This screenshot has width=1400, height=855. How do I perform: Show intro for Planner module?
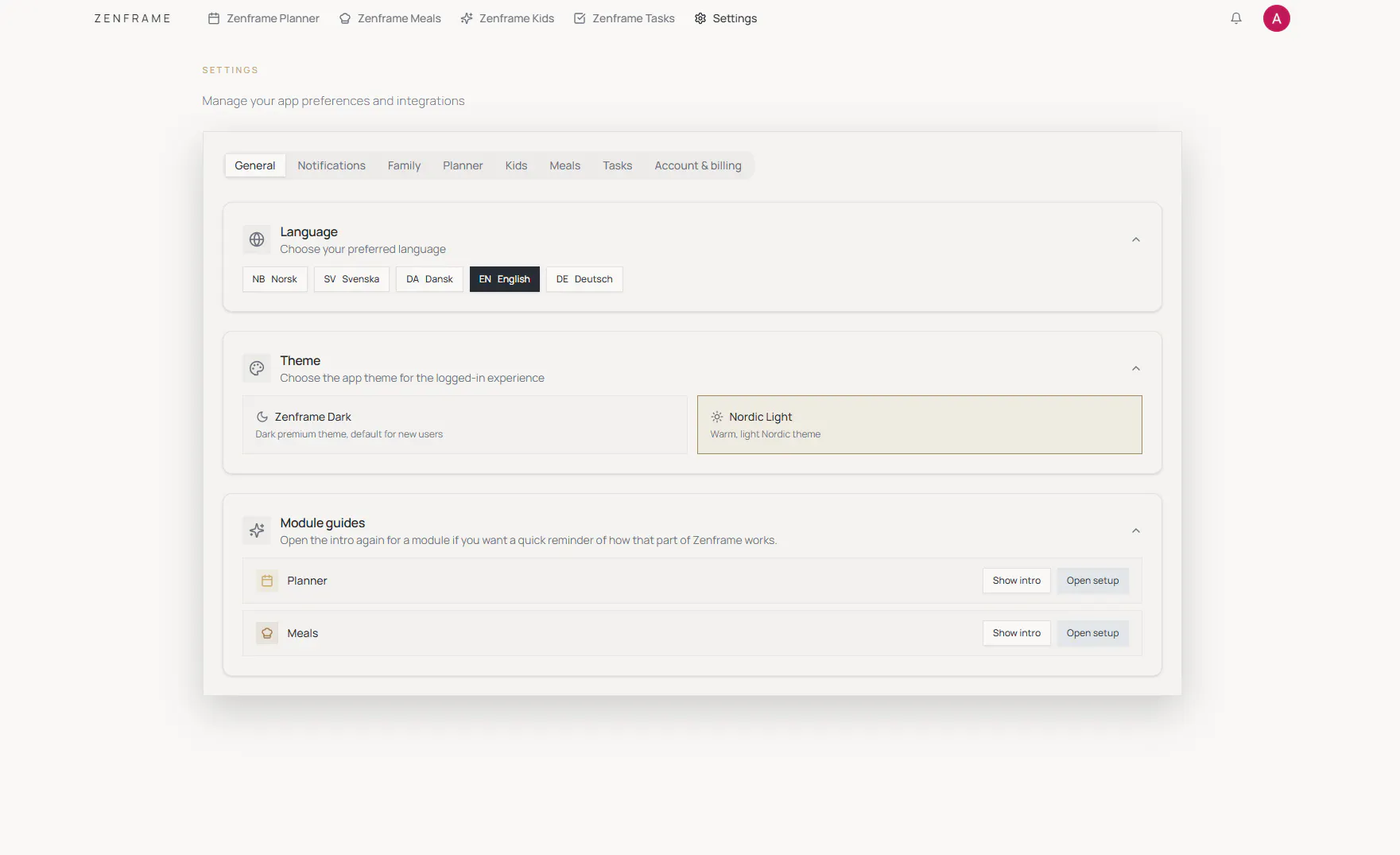[1016, 581]
